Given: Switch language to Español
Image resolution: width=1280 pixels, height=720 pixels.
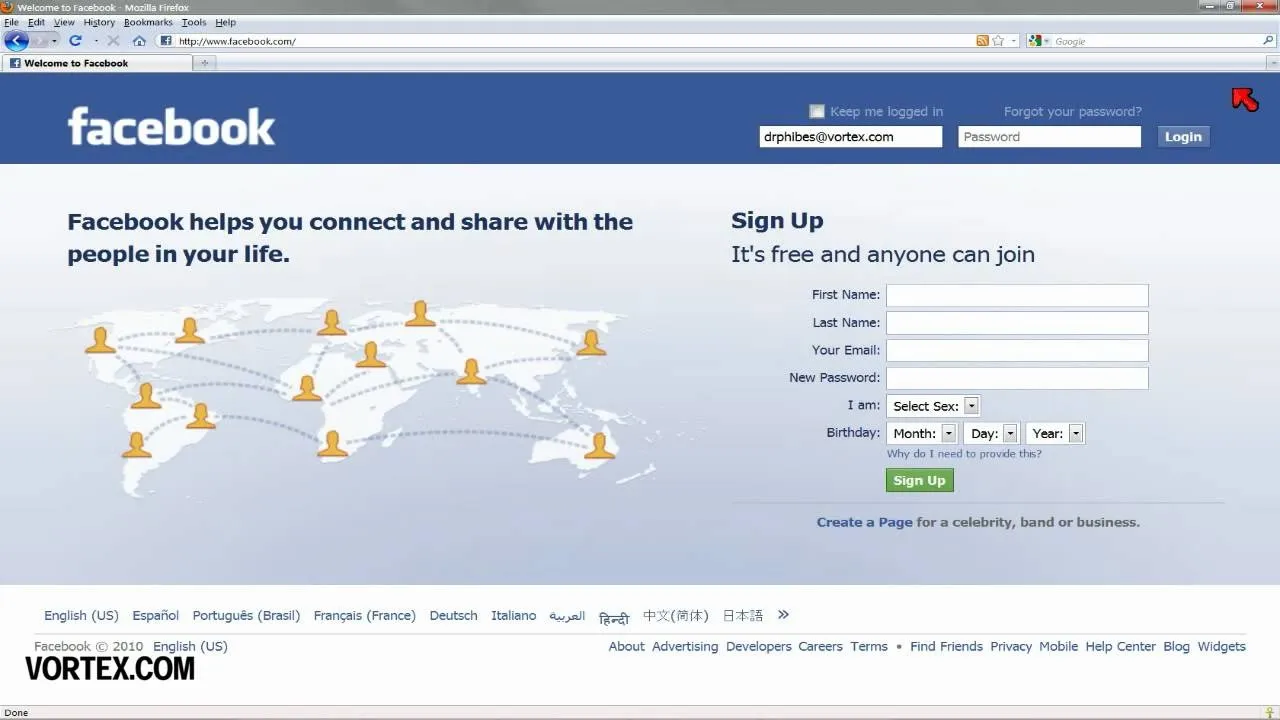Looking at the screenshot, I should 156,615.
